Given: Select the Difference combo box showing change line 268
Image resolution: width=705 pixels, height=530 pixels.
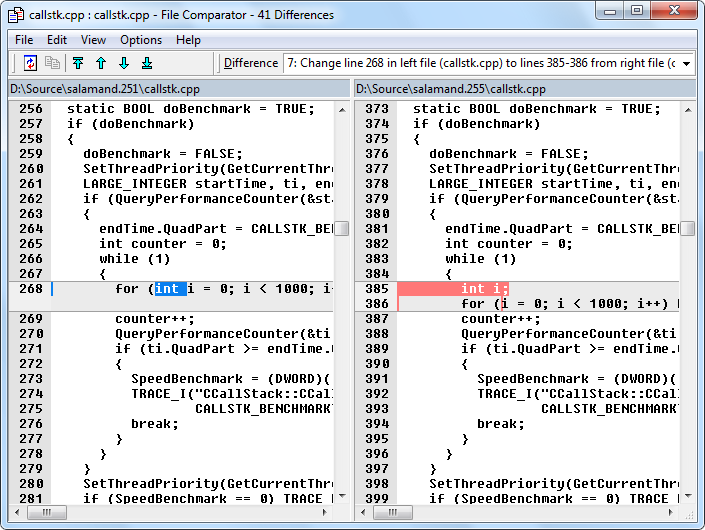Looking at the screenshot, I should point(489,63).
